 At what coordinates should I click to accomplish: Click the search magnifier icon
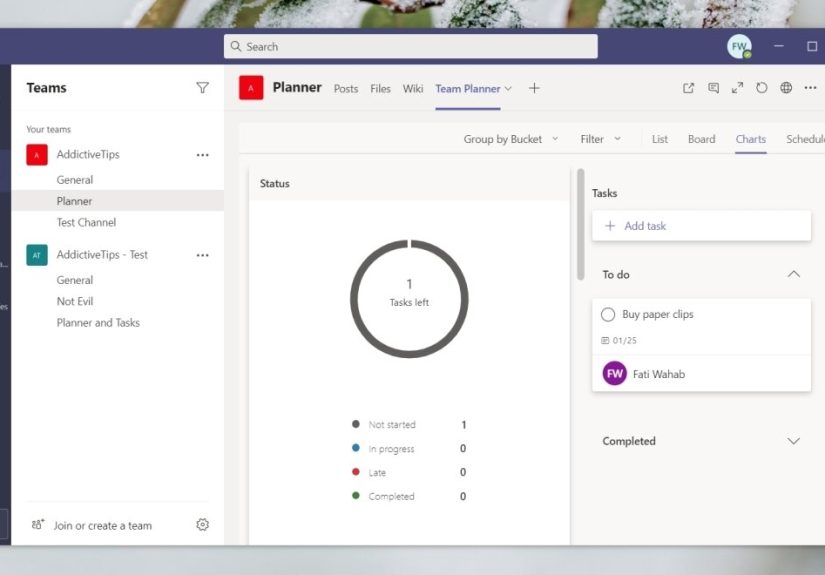coord(236,46)
